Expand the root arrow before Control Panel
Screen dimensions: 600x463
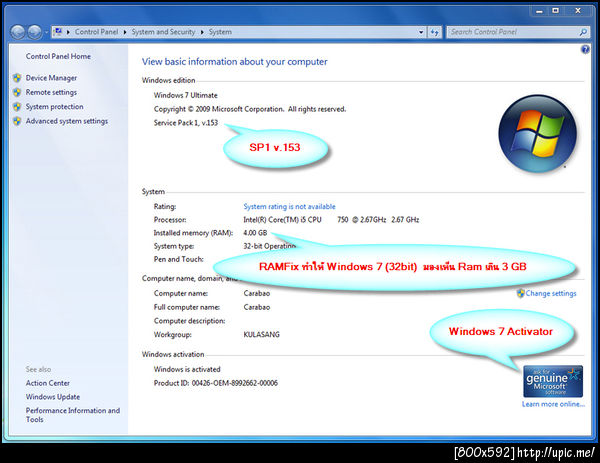(68, 32)
